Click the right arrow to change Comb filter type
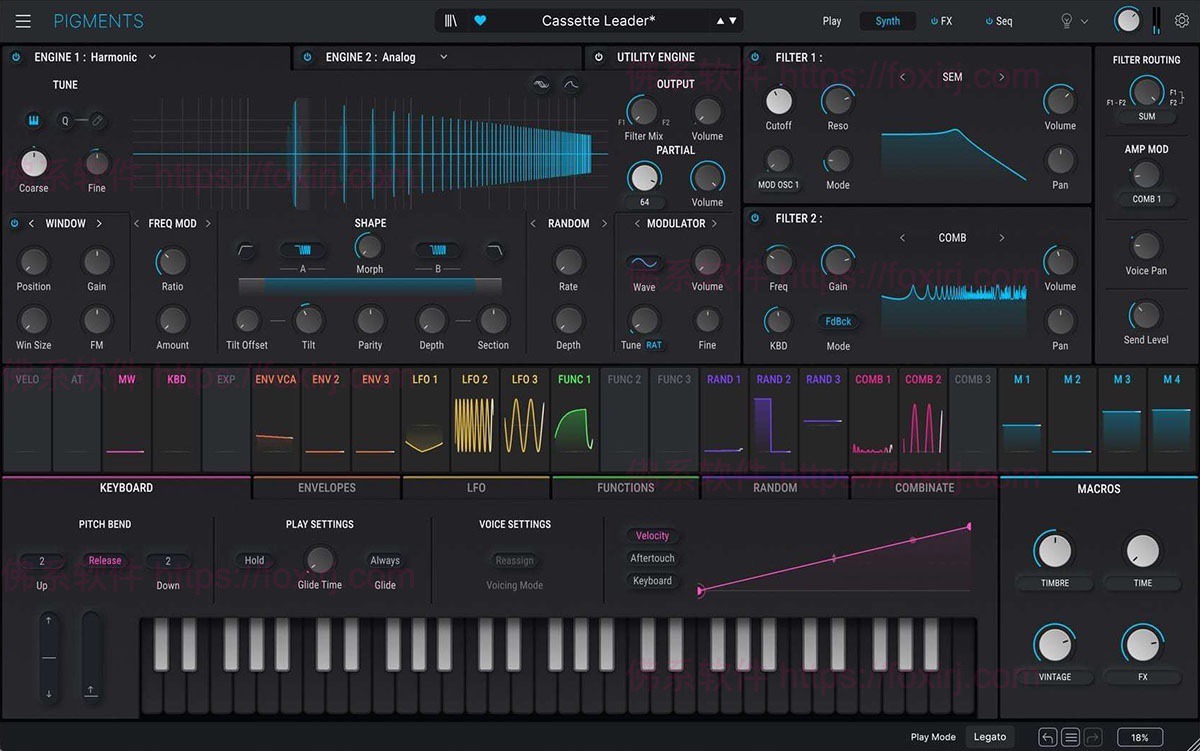The image size is (1200, 751). (1001, 238)
